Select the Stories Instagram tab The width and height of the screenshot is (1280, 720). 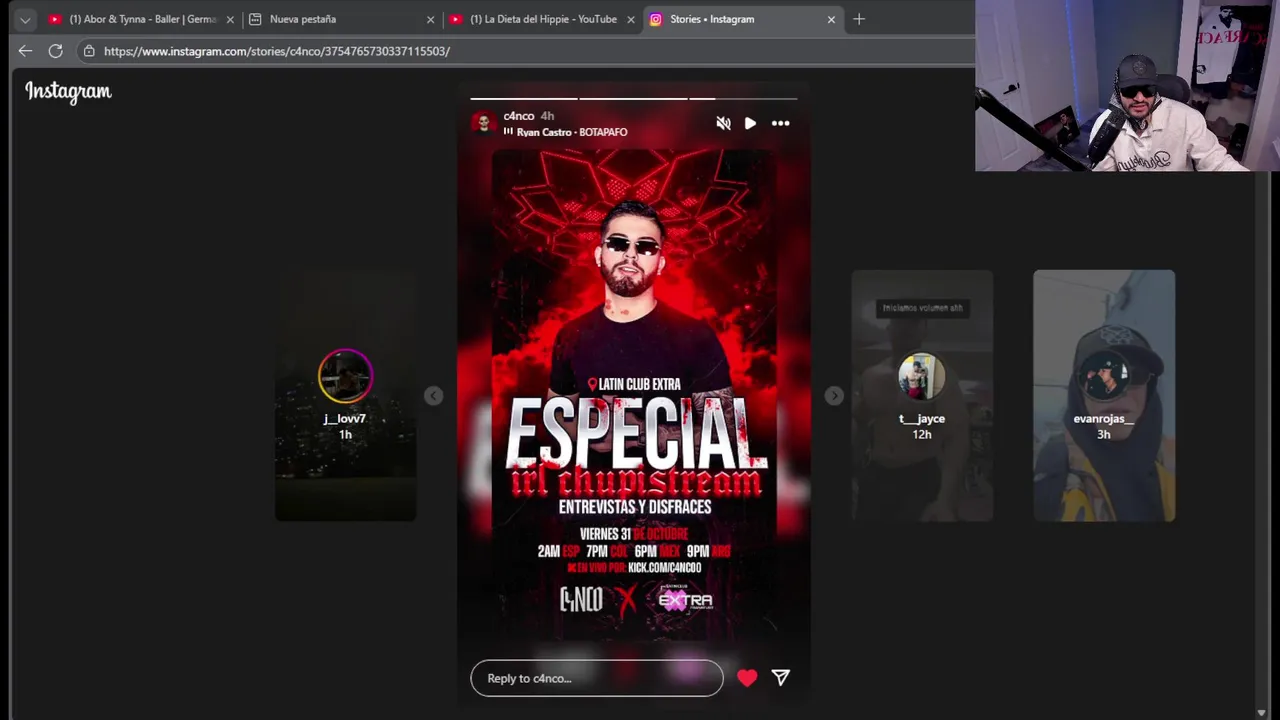click(742, 19)
